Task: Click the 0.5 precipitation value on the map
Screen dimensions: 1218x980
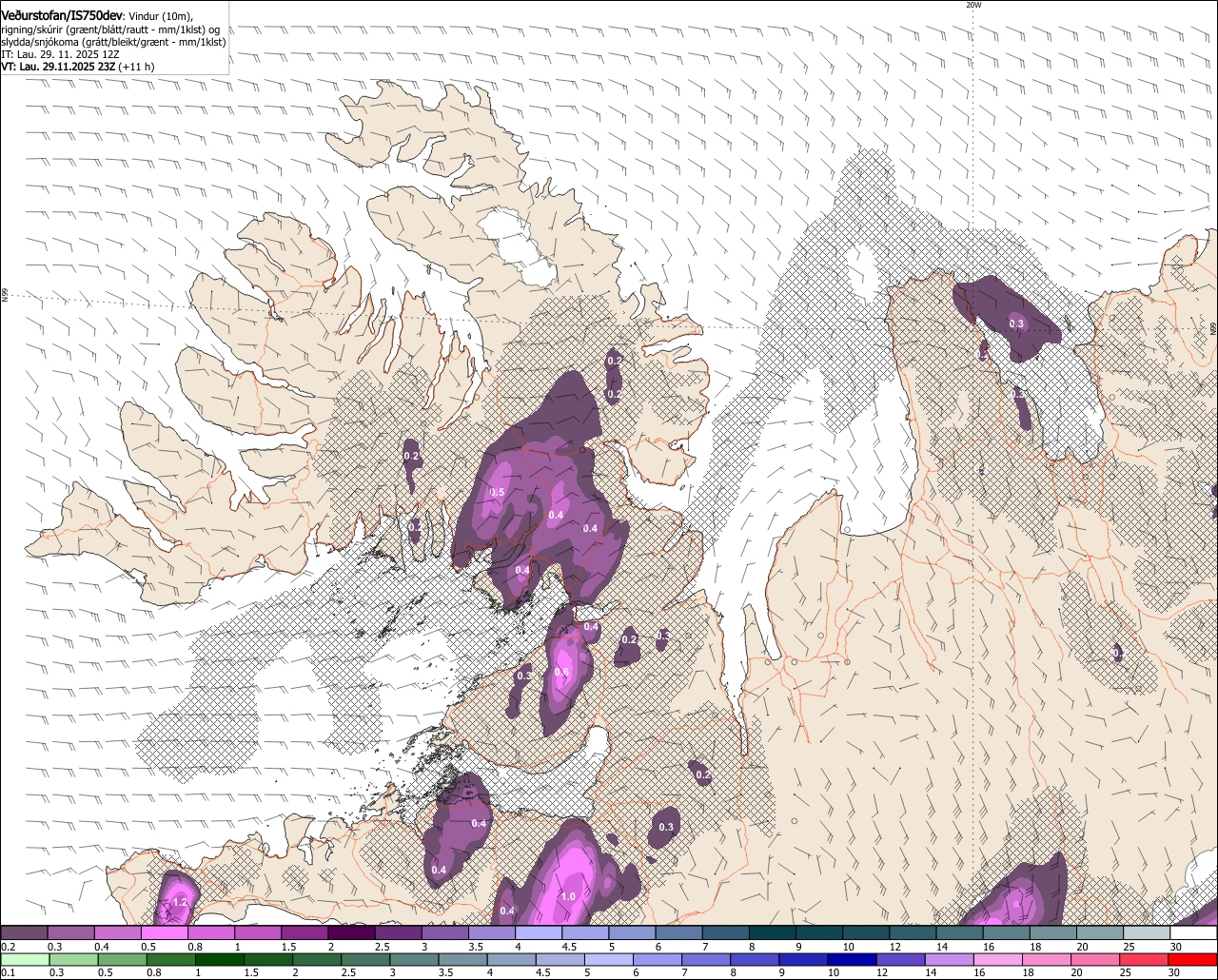Action: [497, 492]
